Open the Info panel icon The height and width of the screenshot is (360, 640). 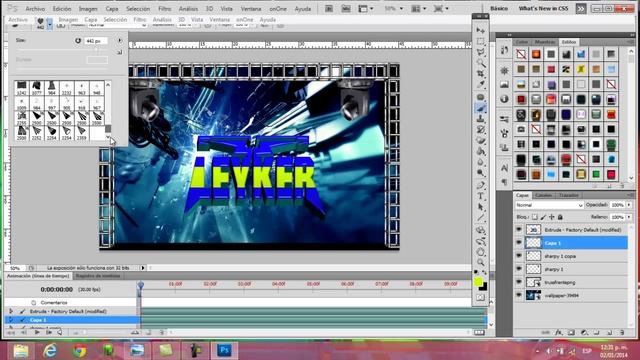(504, 99)
